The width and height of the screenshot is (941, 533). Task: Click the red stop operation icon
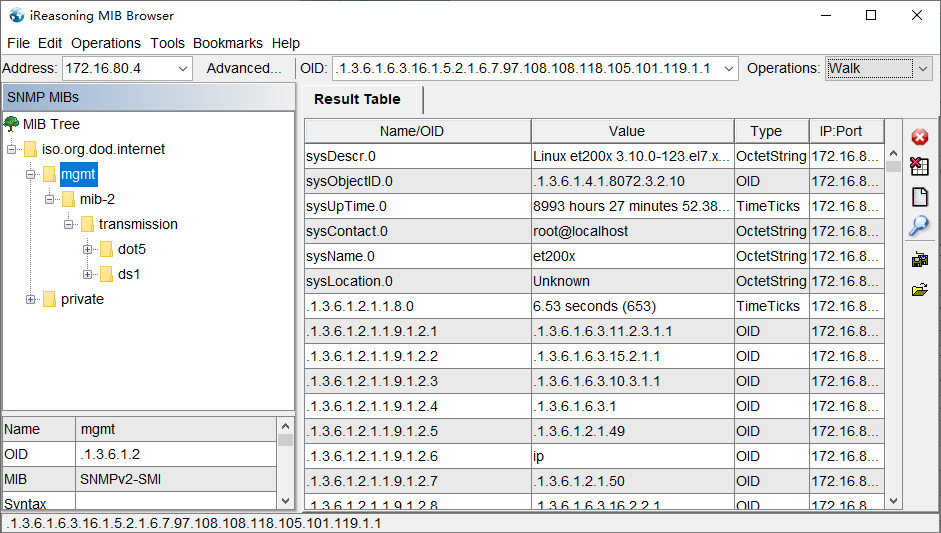[x=919, y=137]
